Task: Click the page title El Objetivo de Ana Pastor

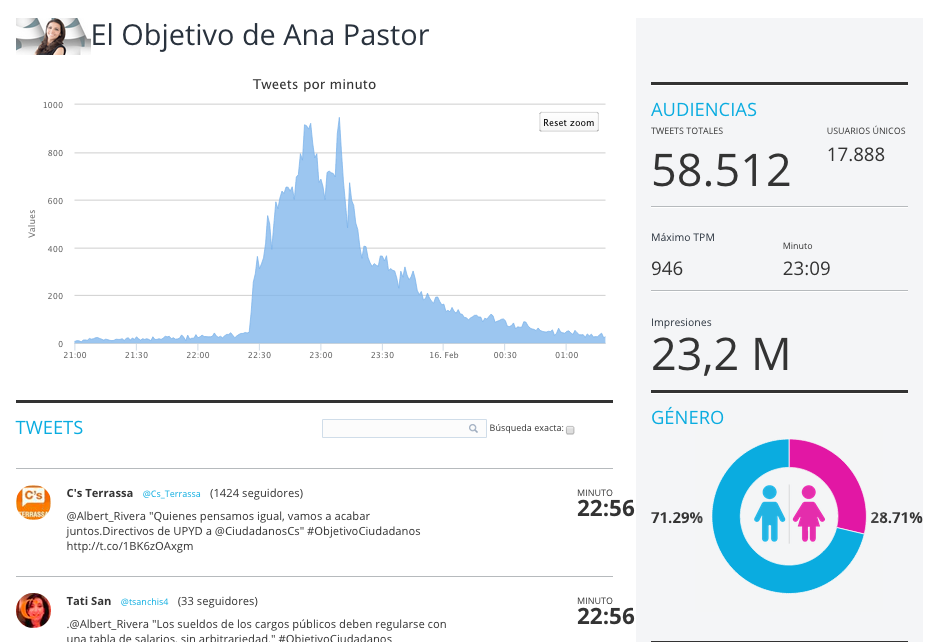Action: (x=260, y=35)
